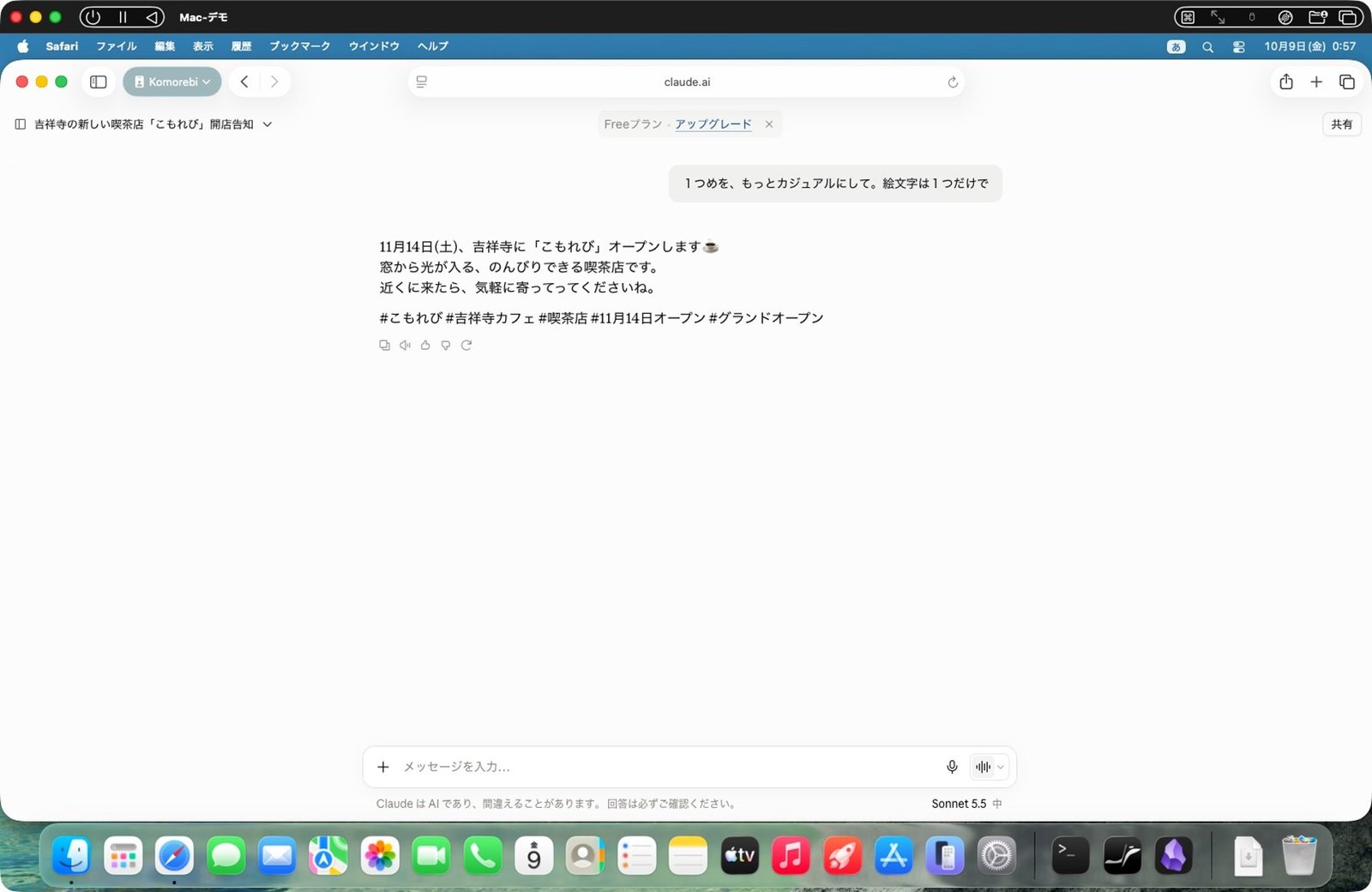Open Control Center in the menu bar
Screen dimensions: 1372x892
(x=1238, y=46)
